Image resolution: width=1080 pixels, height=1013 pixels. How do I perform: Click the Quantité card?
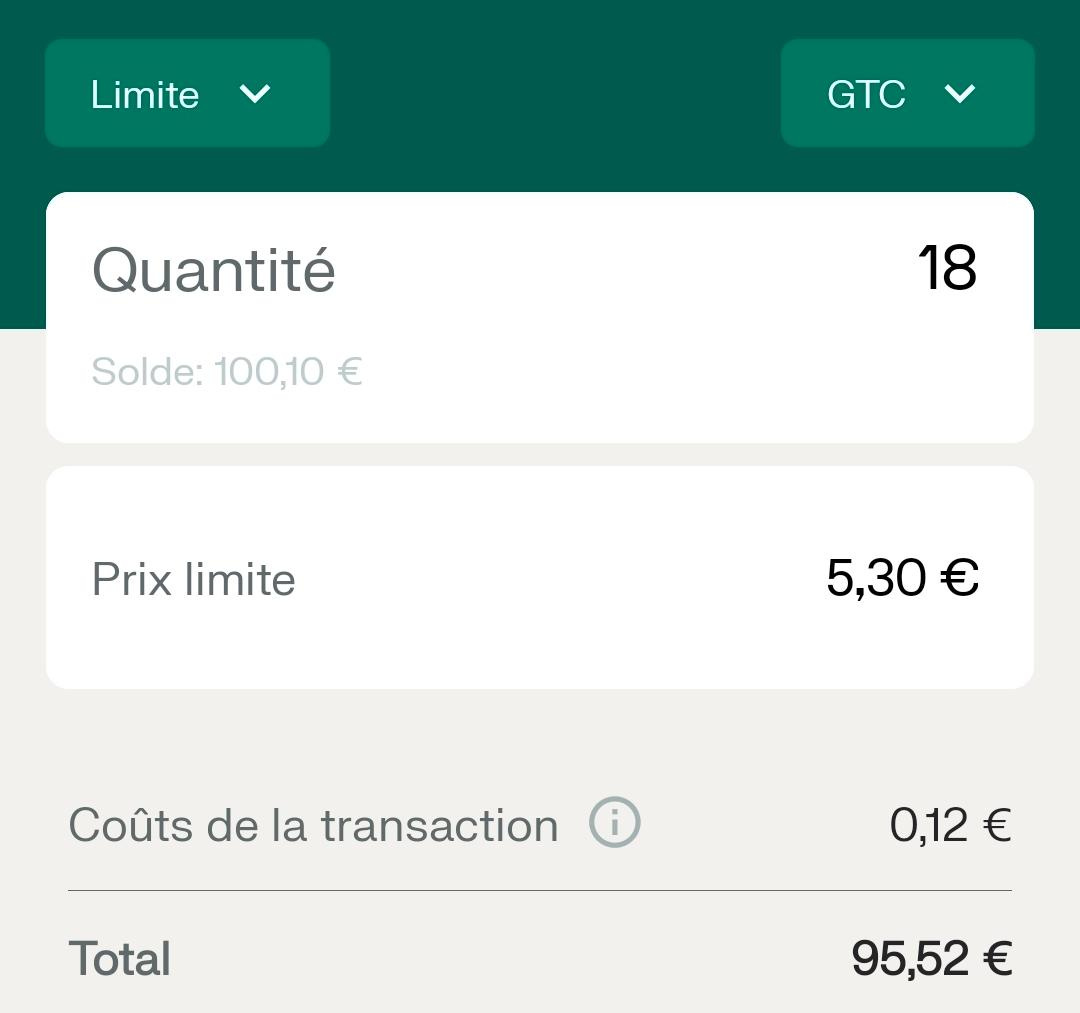(x=540, y=315)
